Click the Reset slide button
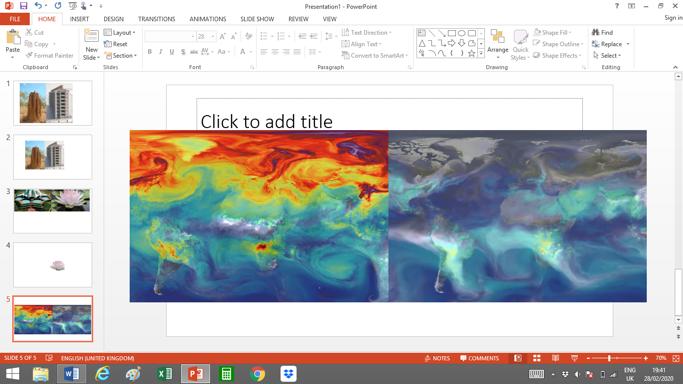The width and height of the screenshot is (683, 384). (x=116, y=44)
